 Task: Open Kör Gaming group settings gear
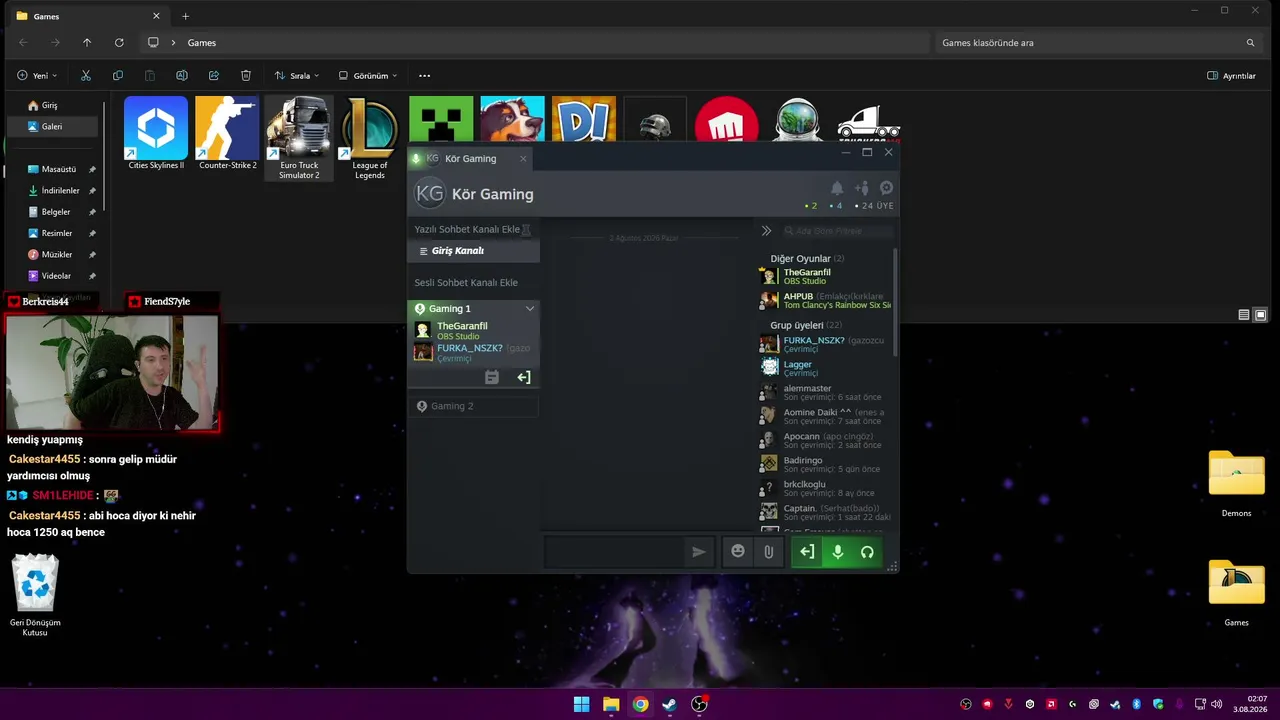[886, 188]
